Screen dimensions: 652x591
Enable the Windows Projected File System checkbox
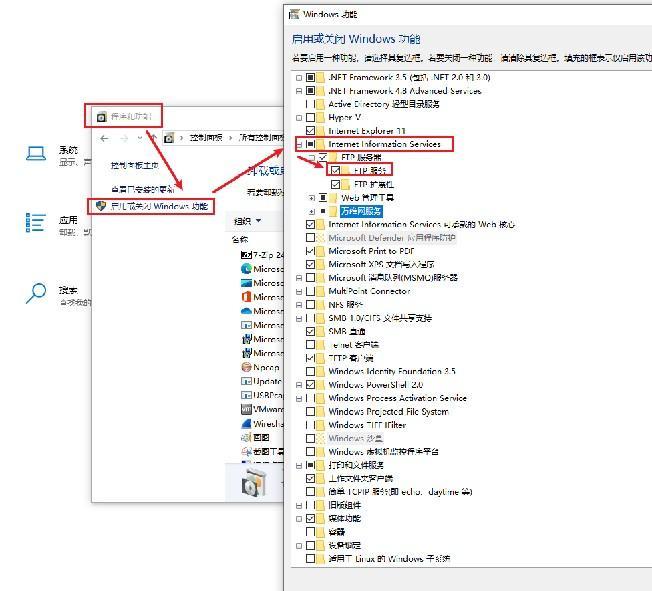pos(310,412)
